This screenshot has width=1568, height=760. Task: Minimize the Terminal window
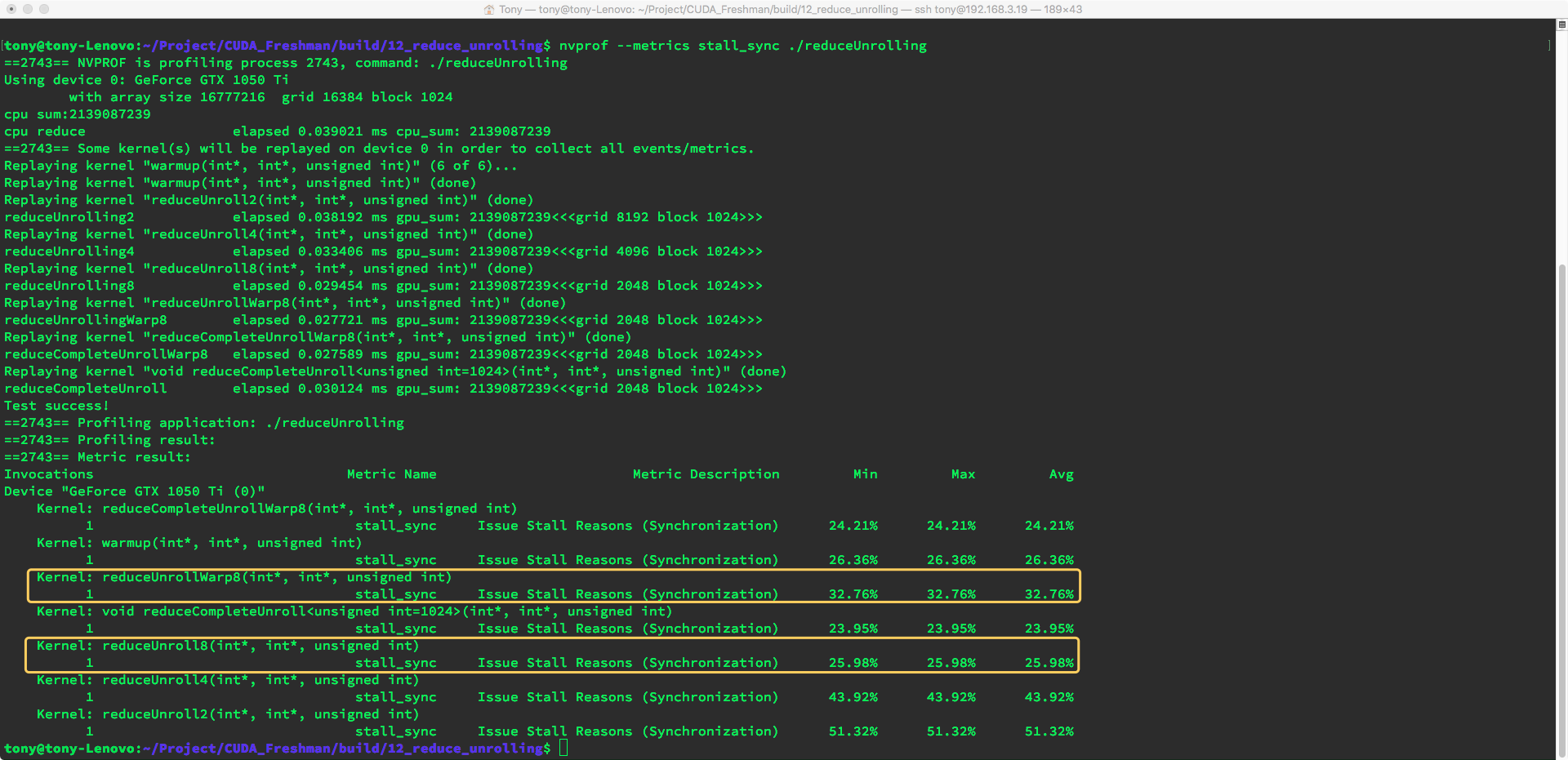28,9
